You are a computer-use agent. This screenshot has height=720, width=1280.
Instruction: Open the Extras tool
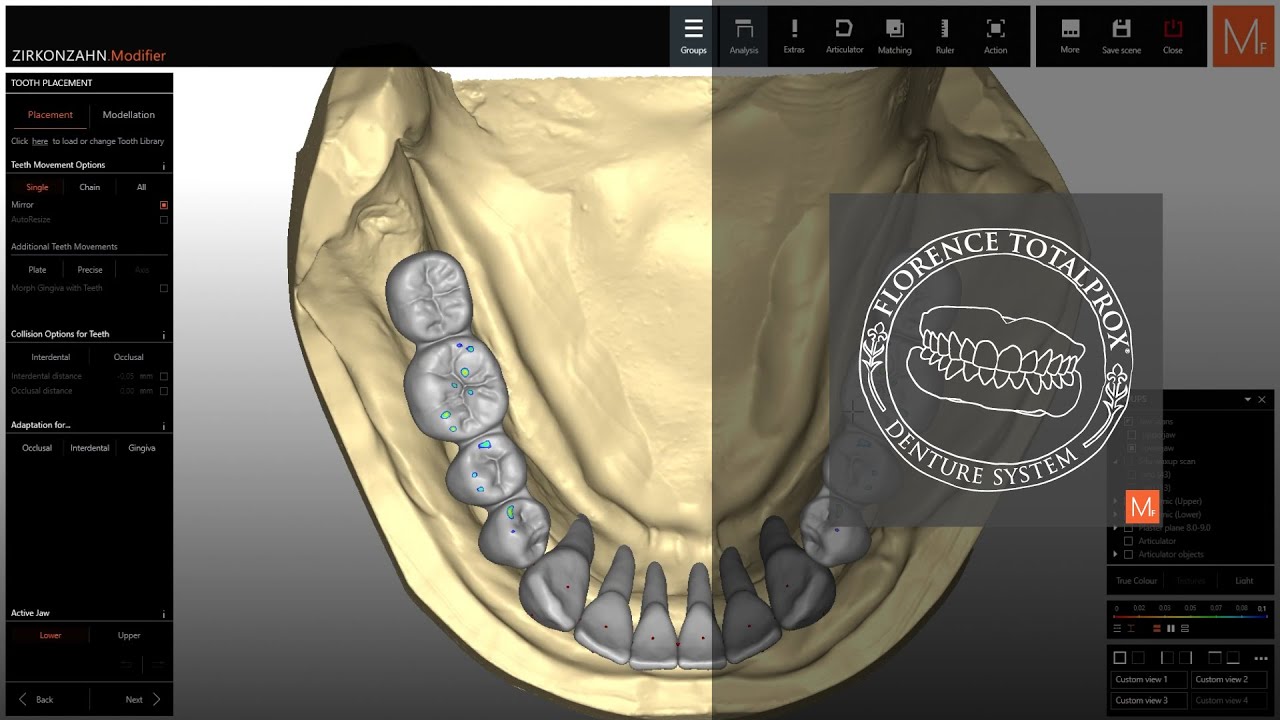click(x=794, y=35)
